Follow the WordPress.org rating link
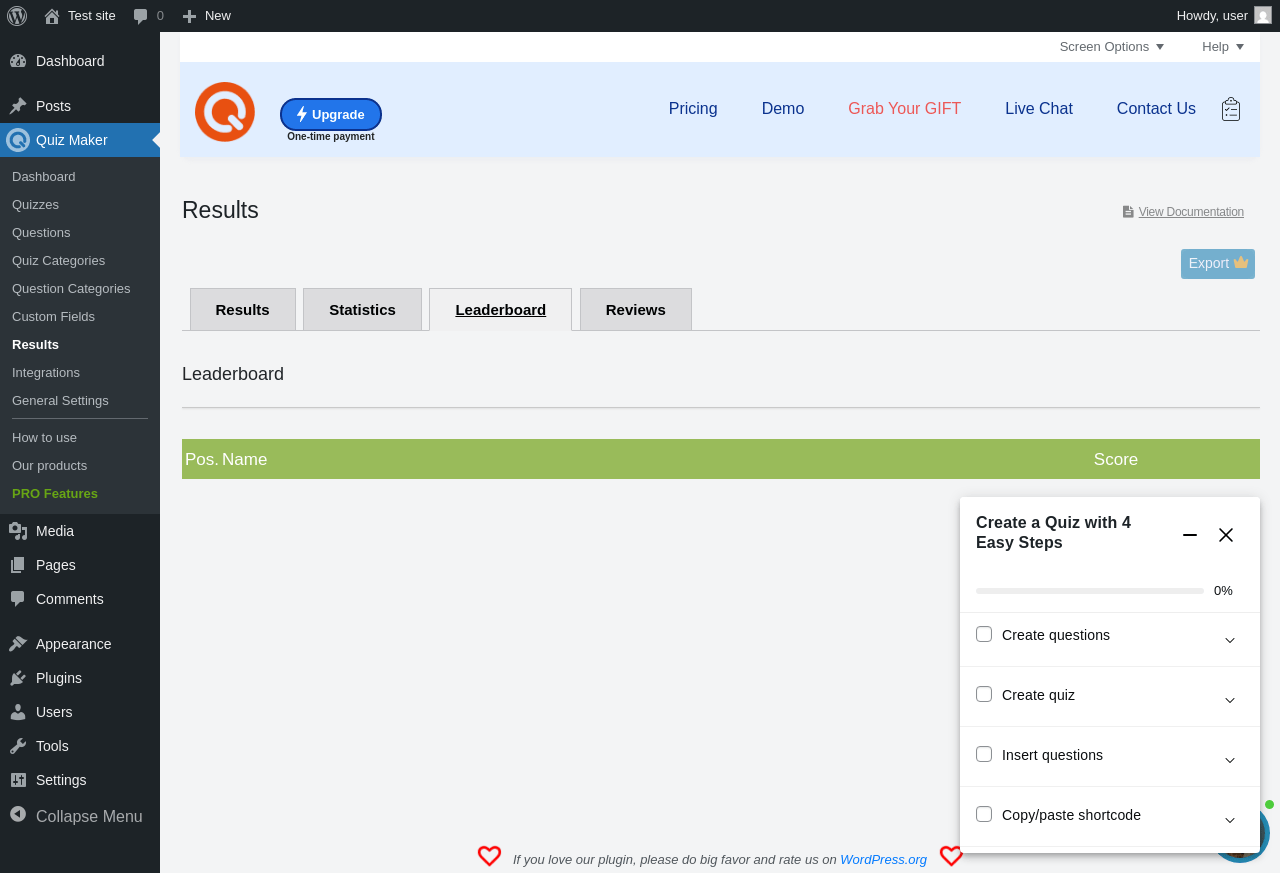Image resolution: width=1280 pixels, height=873 pixels. pyautogui.click(x=884, y=859)
